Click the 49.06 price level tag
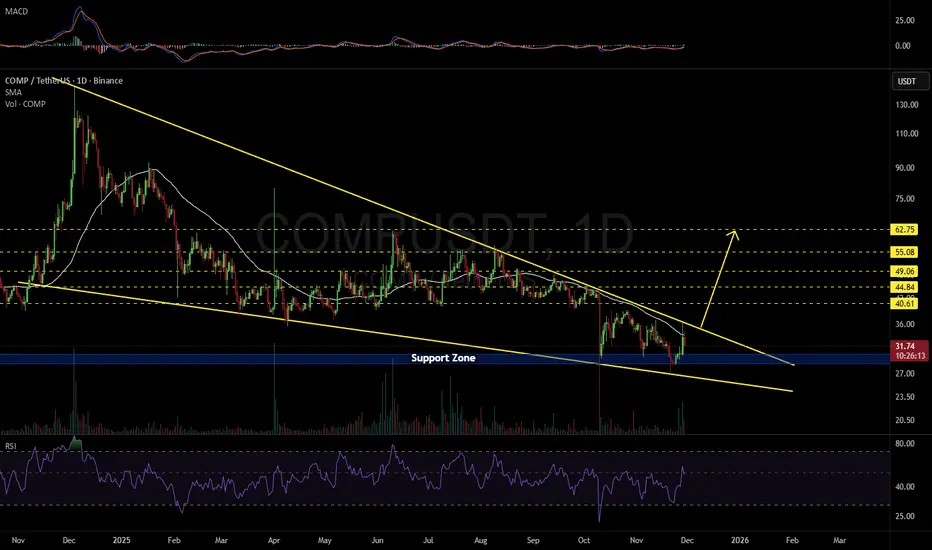932x550 pixels. 904,272
